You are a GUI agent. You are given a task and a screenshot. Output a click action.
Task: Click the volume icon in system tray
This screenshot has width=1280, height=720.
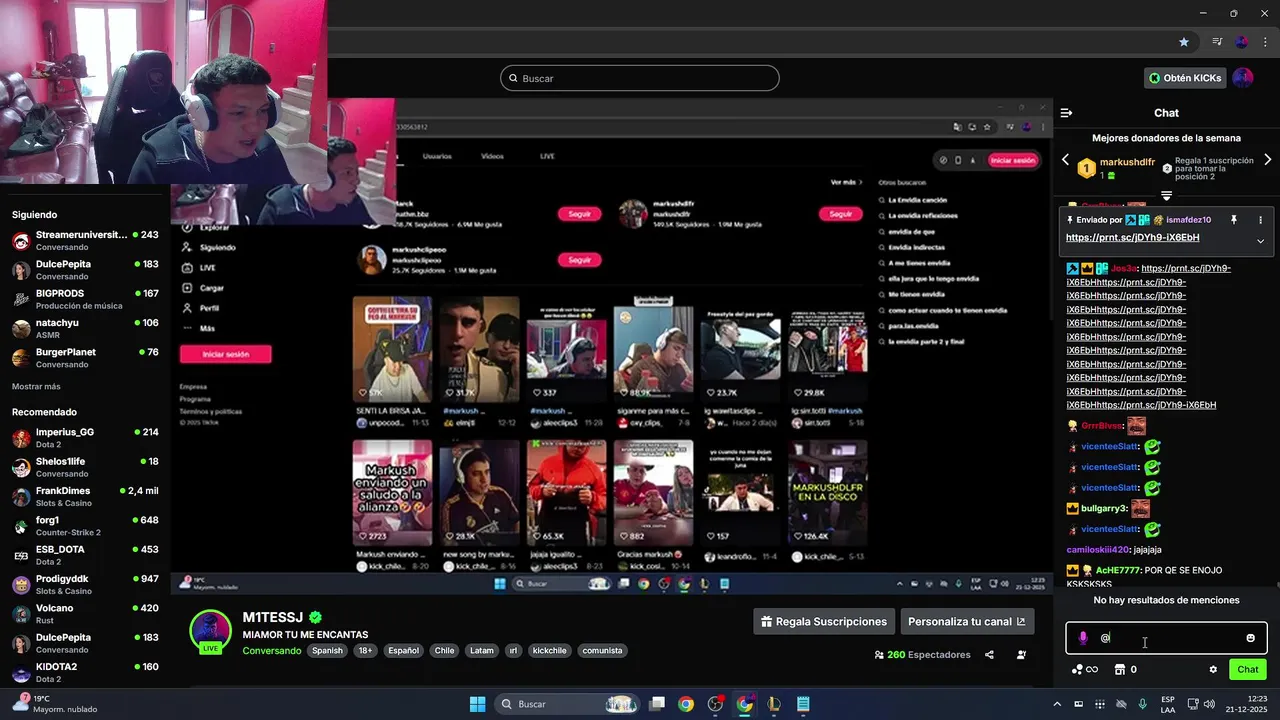(x=1210, y=704)
